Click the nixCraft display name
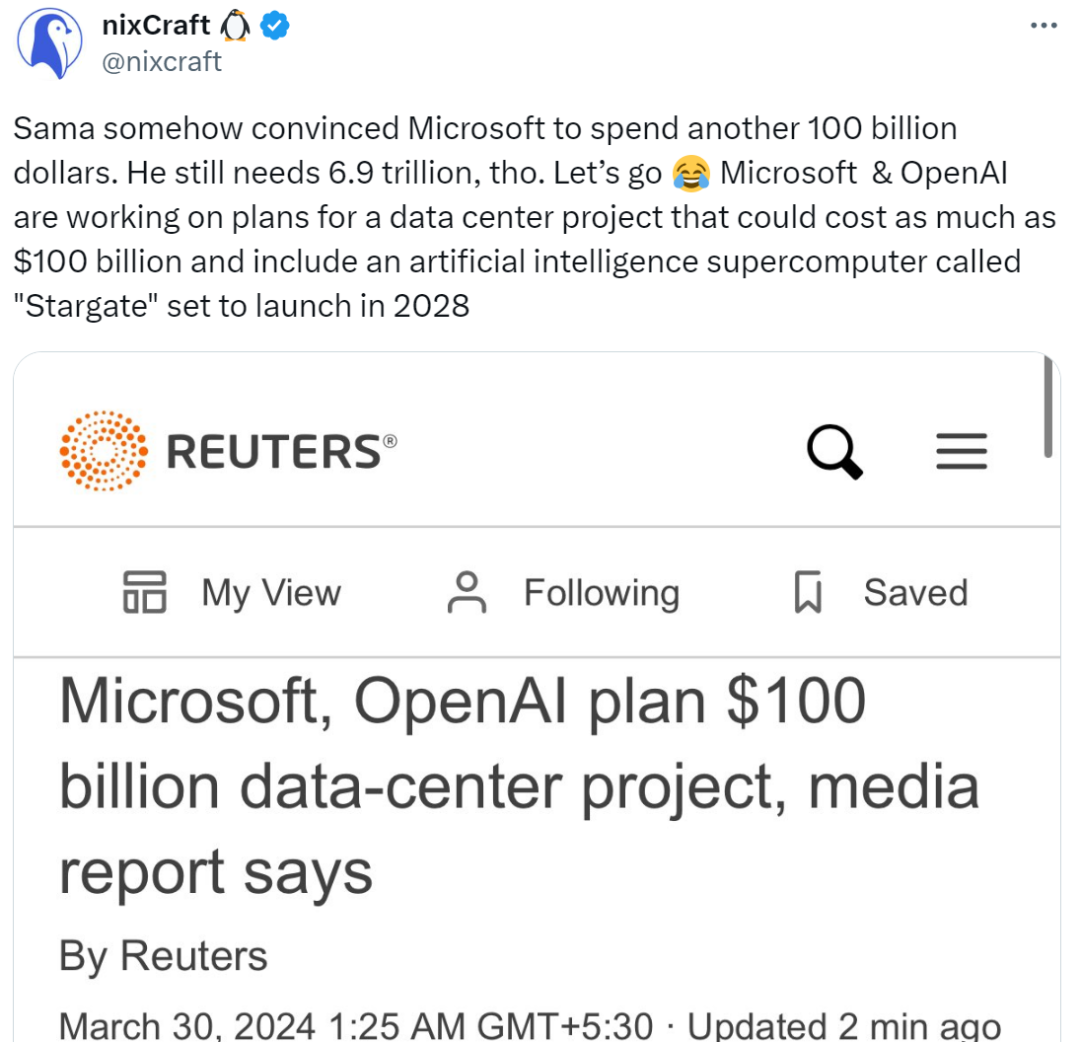The width and height of the screenshot is (1080, 1042). (156, 25)
